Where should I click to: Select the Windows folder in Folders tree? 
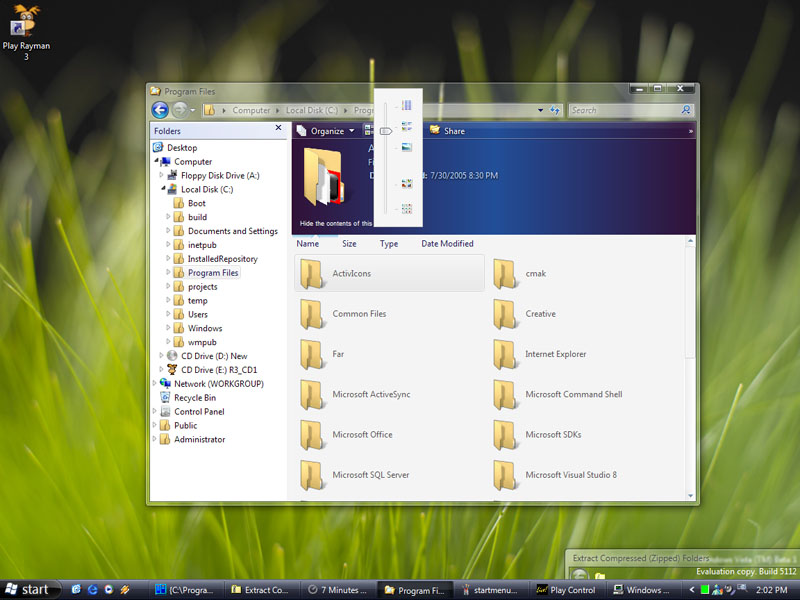(205, 328)
